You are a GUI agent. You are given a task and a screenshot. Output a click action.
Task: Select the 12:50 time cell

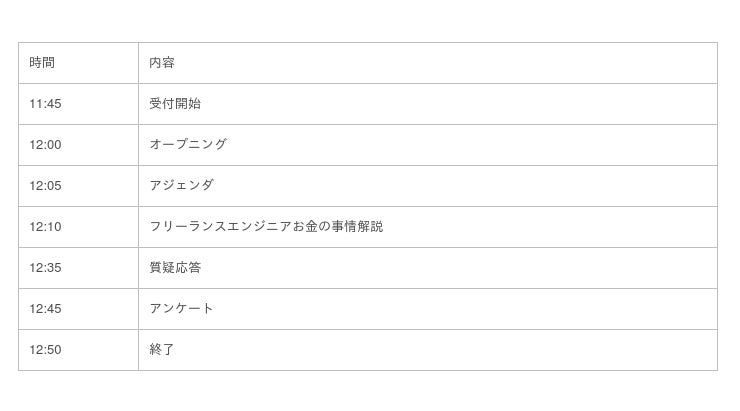[x=45, y=350]
